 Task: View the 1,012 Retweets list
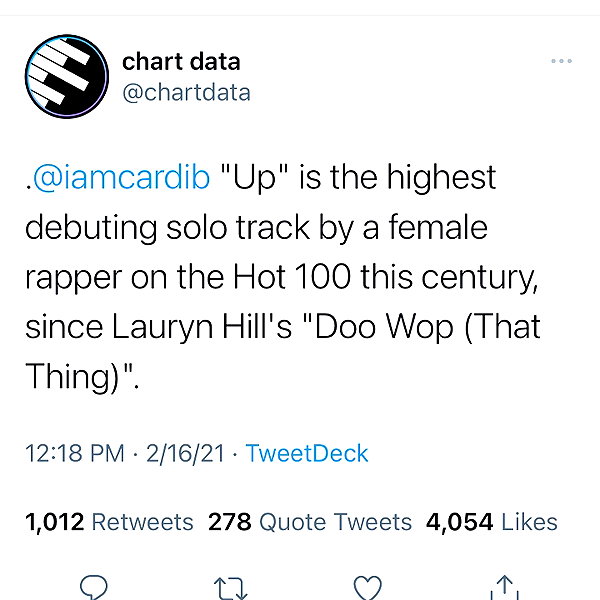[x=109, y=522]
